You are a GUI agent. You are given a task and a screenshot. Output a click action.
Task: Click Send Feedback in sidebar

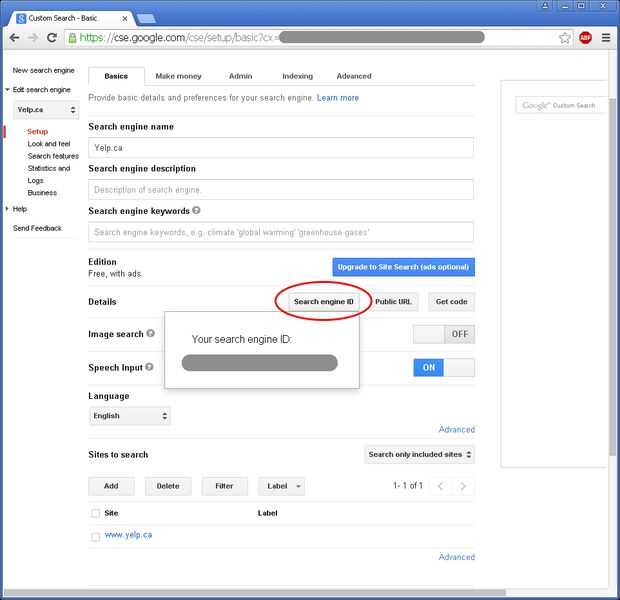tap(37, 228)
